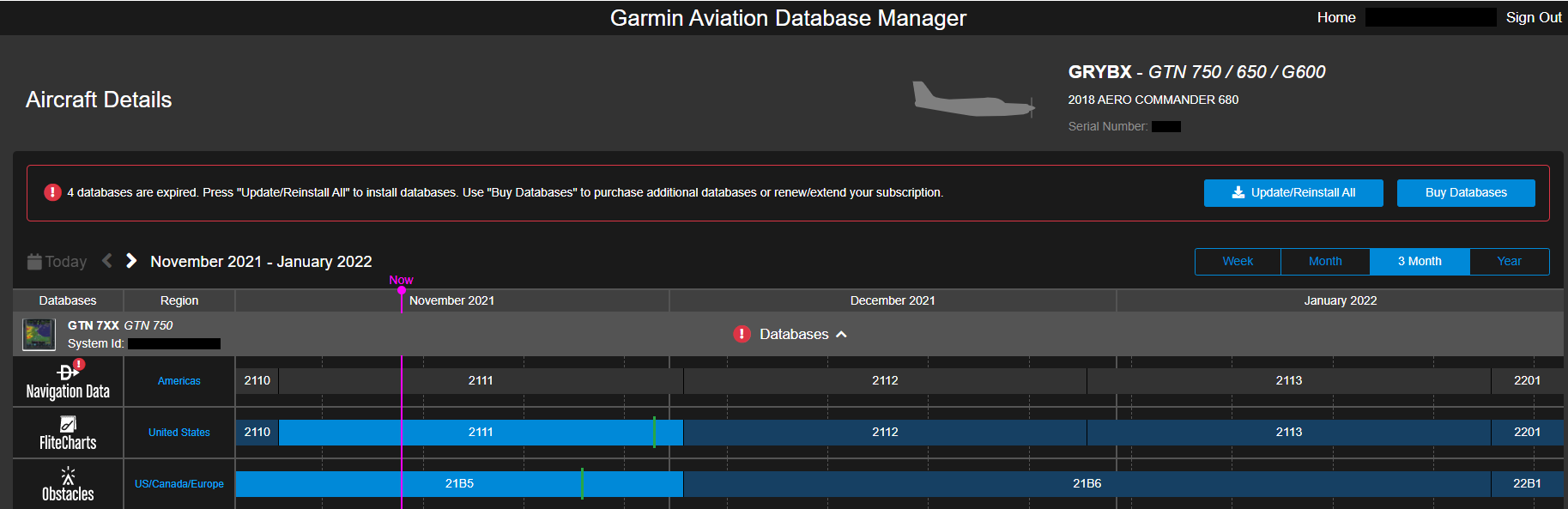Select Navigation Data cycle 2111
The width and height of the screenshot is (1568, 509).
point(481,381)
